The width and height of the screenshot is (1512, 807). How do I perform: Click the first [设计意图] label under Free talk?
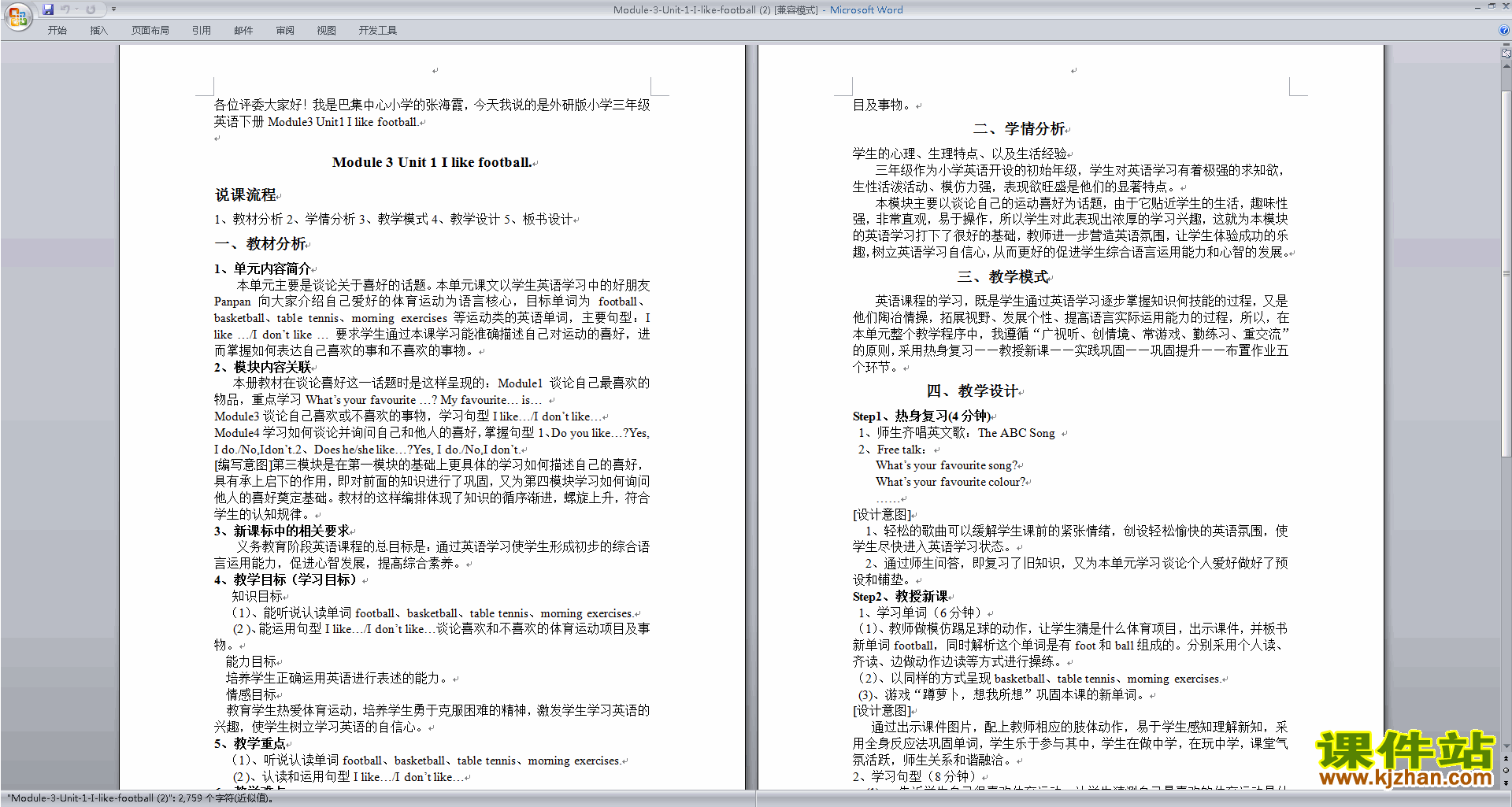click(881, 514)
